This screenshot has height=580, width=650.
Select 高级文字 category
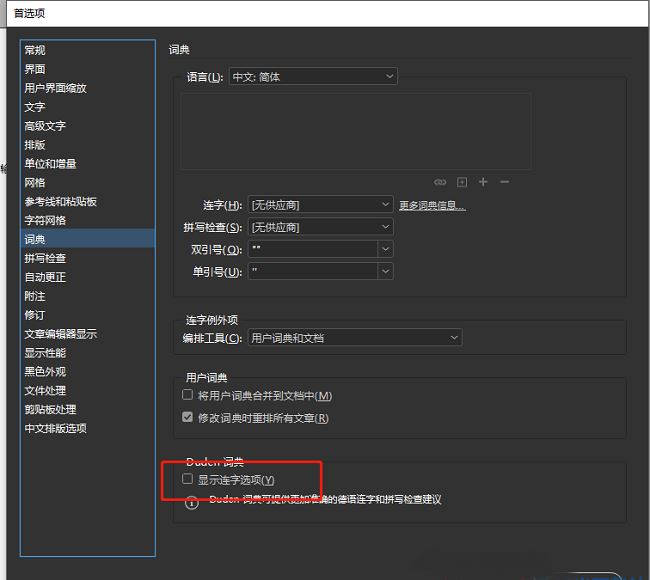click(88, 126)
